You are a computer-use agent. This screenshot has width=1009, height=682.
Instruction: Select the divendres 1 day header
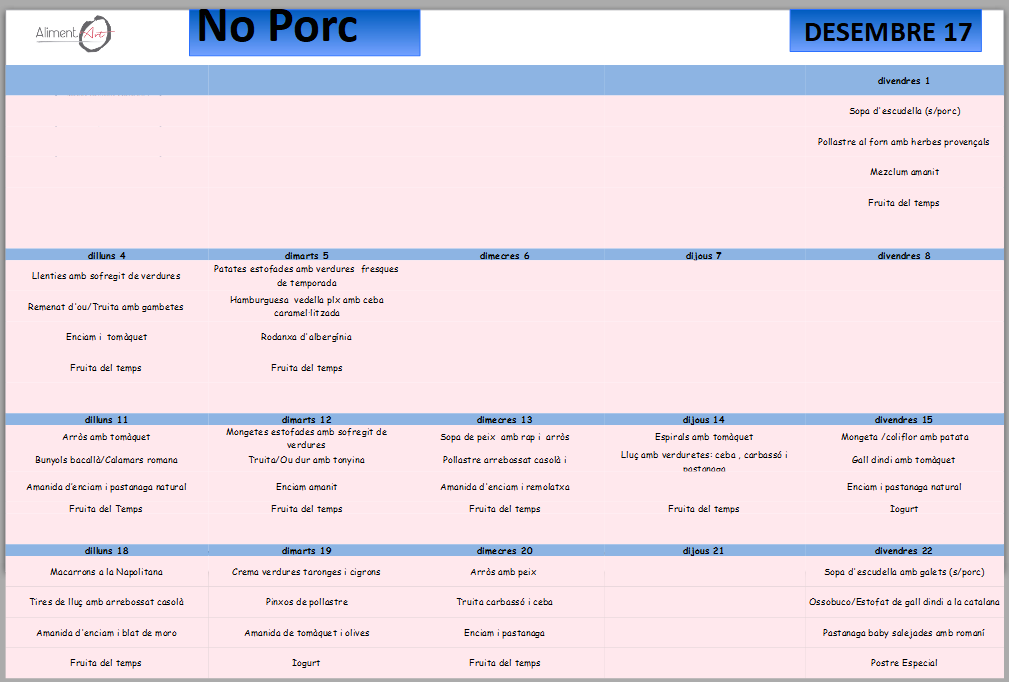903,81
